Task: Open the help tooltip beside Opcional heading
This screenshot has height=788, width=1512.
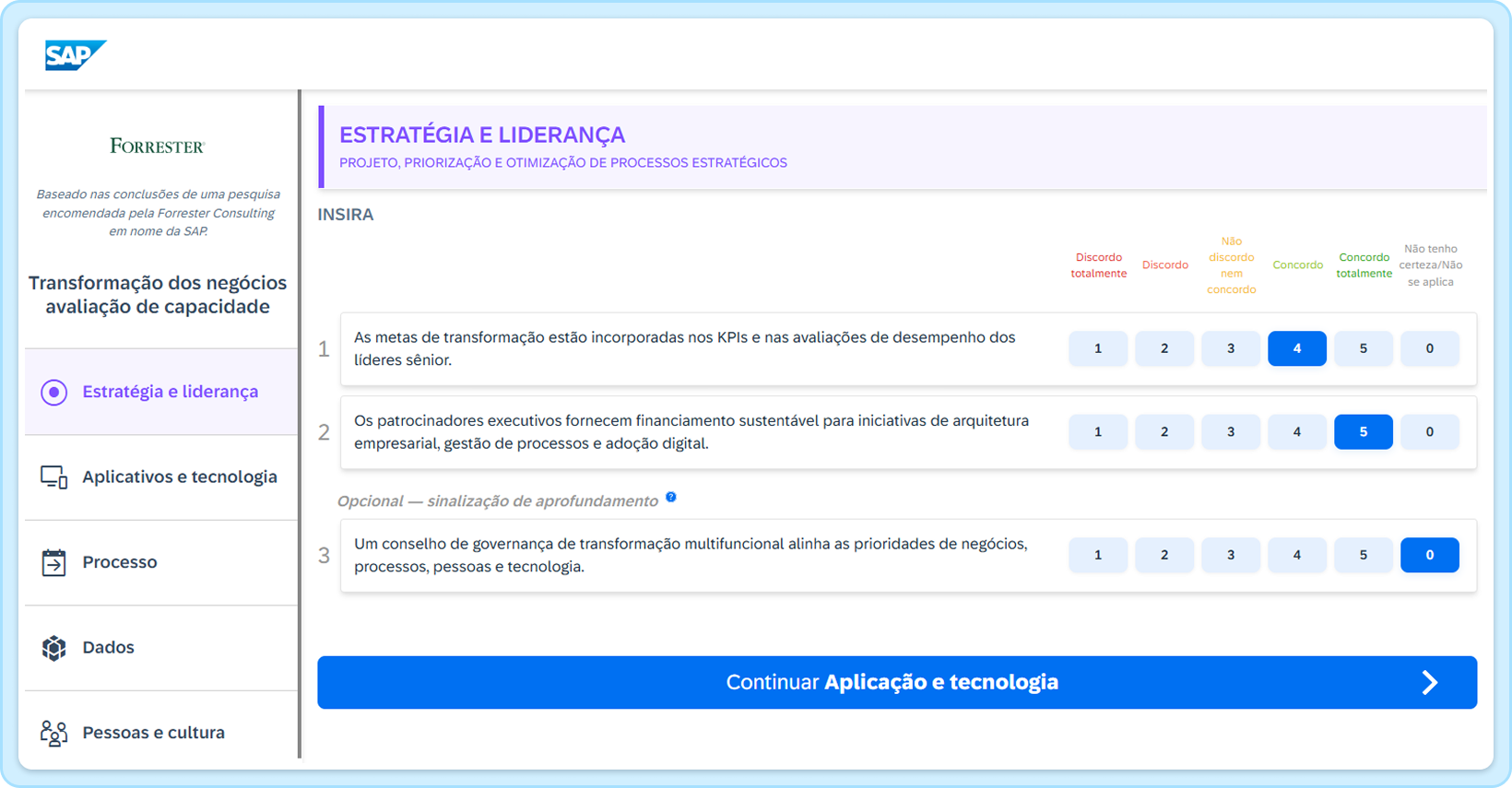Action: 671,498
